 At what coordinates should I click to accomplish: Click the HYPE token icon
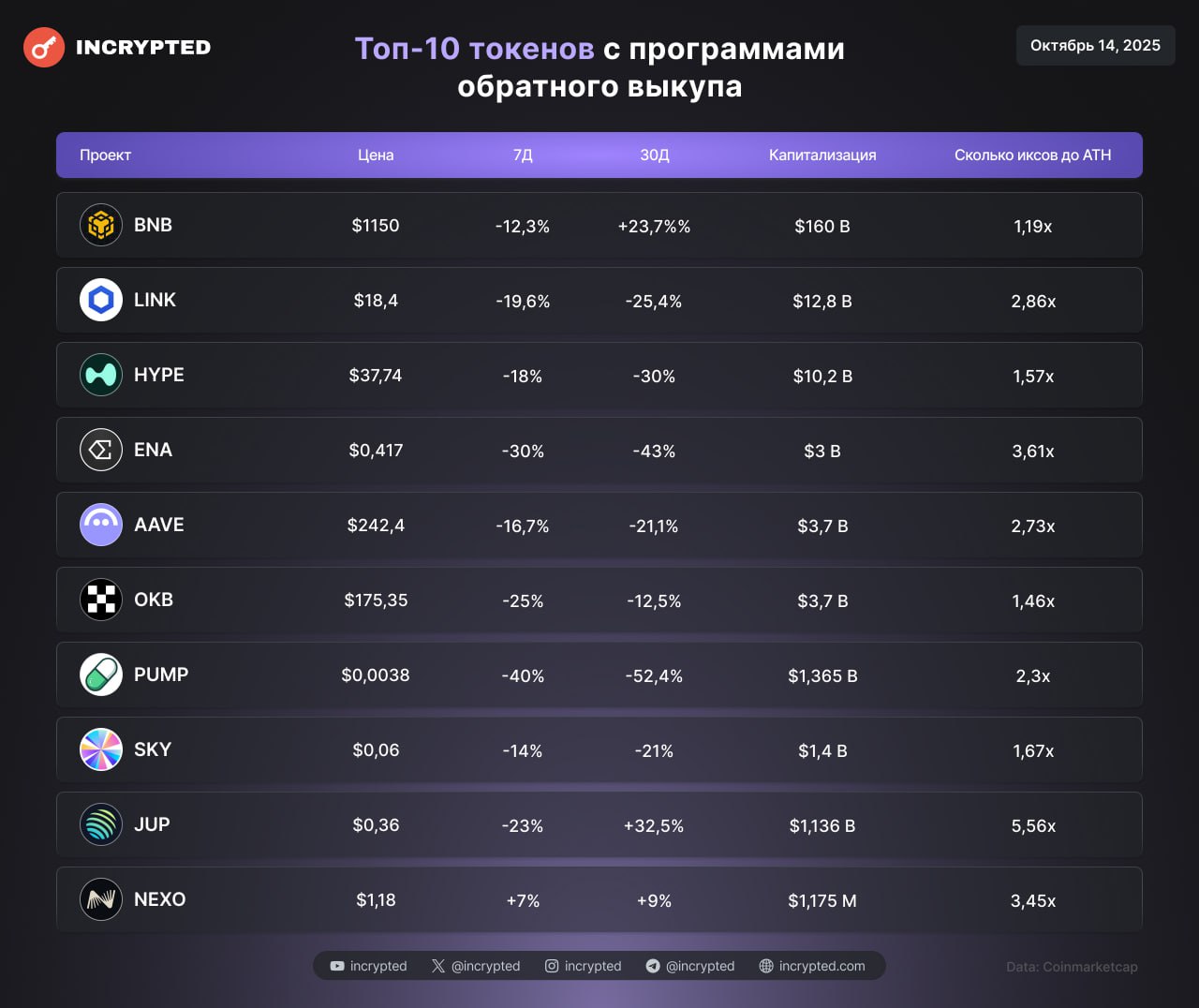coord(101,375)
